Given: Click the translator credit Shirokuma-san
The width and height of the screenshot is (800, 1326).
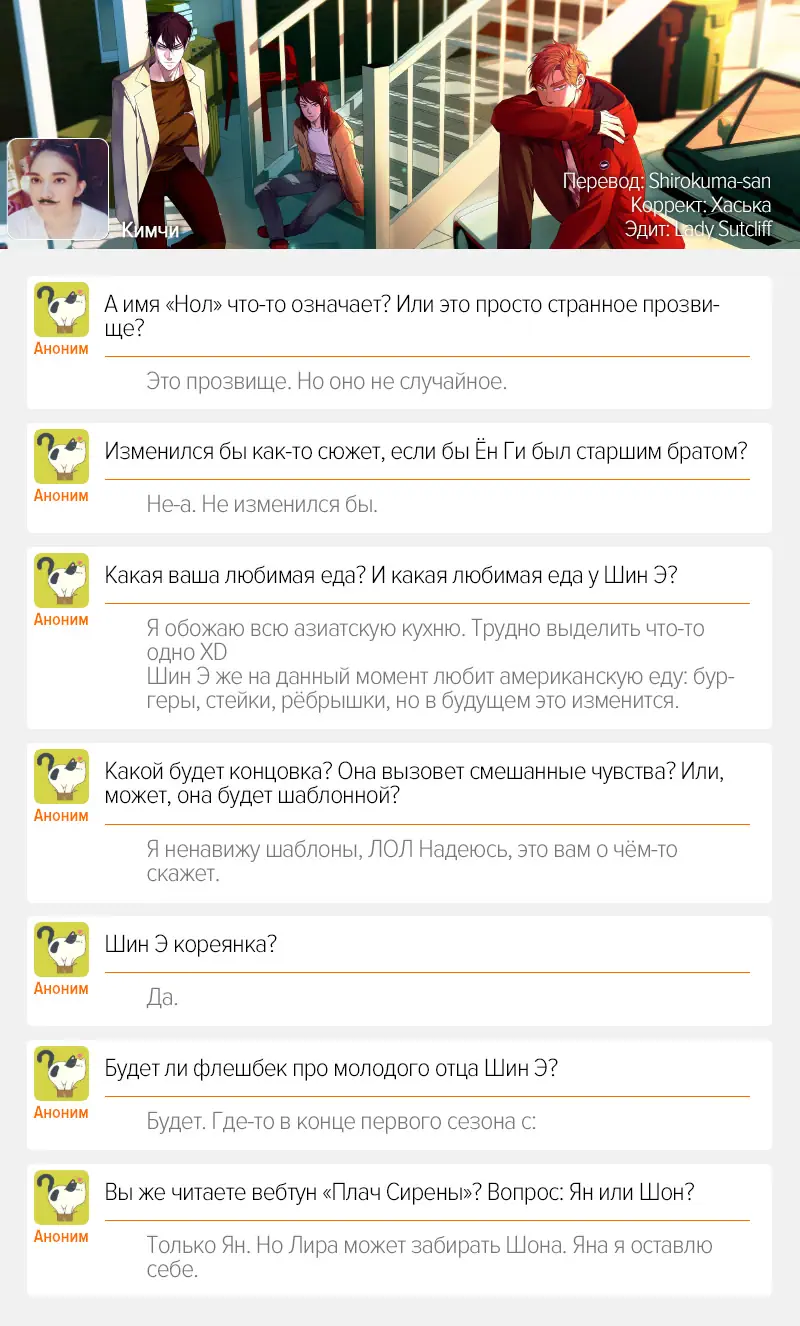Looking at the screenshot, I should tap(709, 182).
